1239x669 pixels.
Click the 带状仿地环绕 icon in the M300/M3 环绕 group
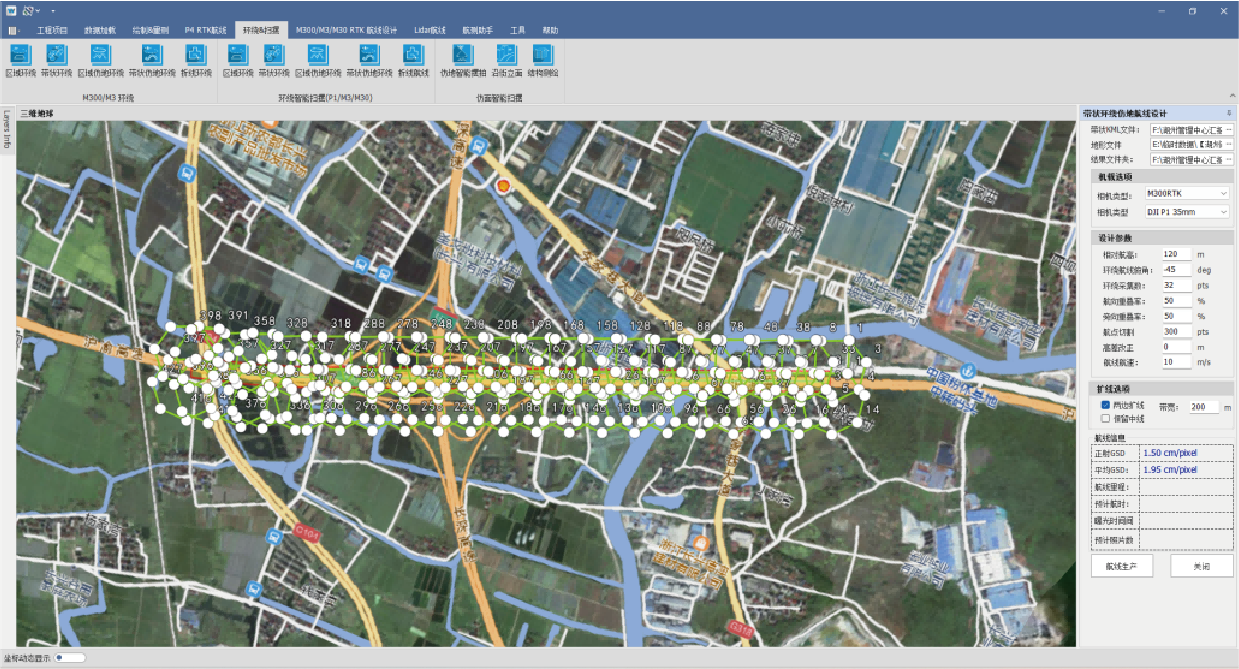(x=151, y=58)
